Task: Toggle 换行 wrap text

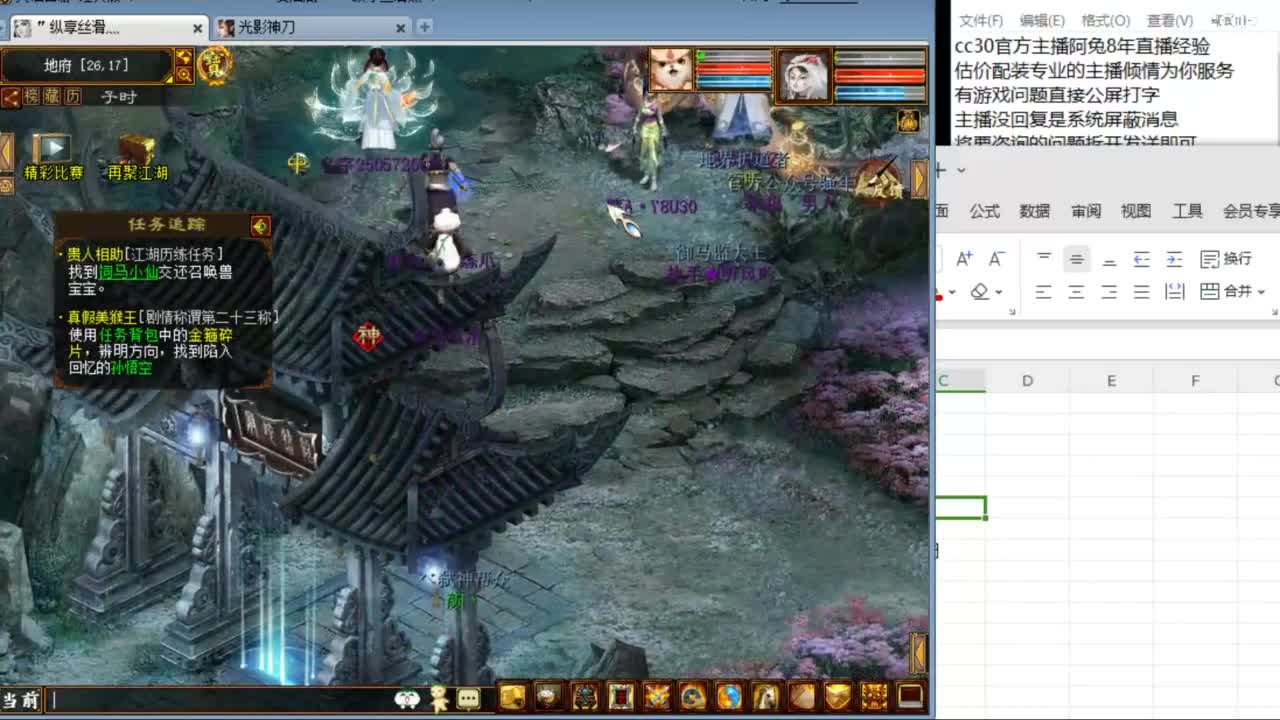Action: 1225,259
